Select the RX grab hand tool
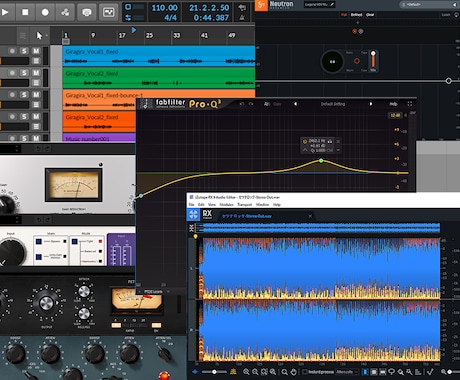 (x=293, y=372)
